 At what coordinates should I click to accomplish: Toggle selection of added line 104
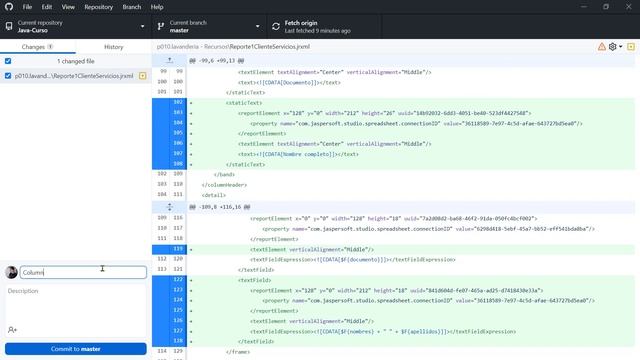tap(169, 123)
